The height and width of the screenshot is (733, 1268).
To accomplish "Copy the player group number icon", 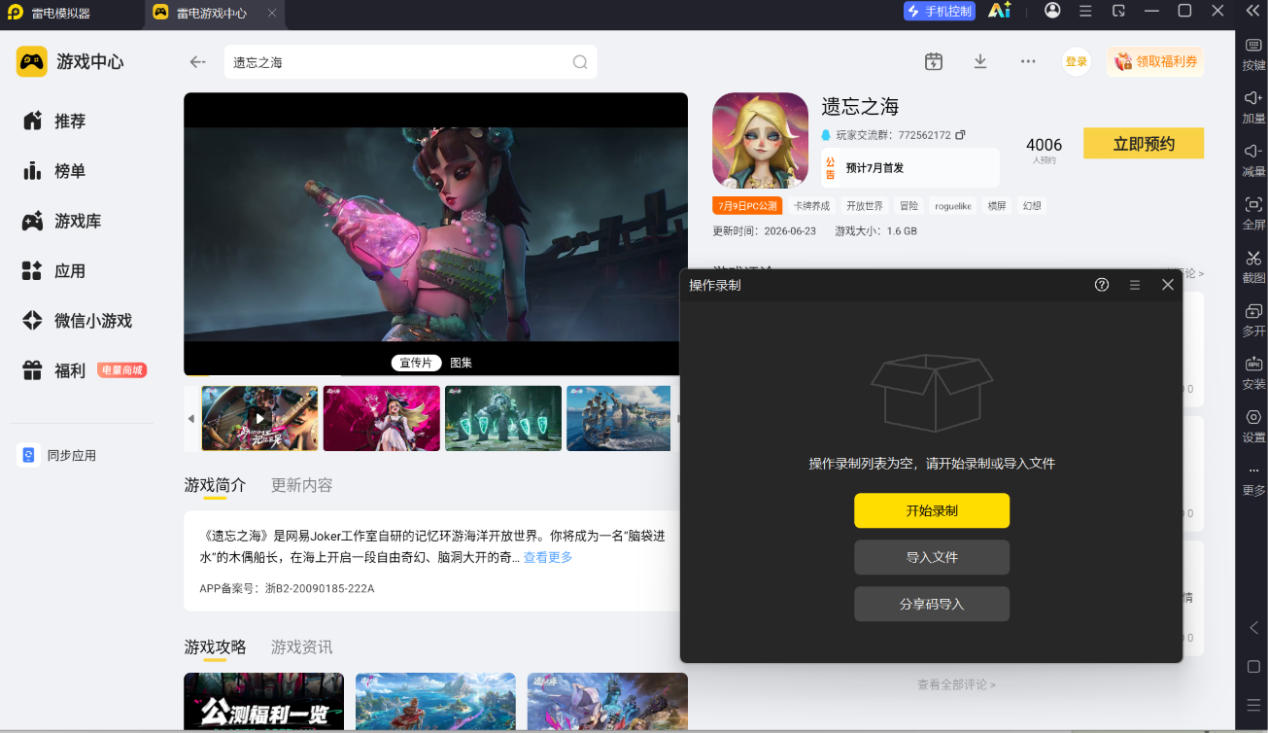I will point(961,135).
